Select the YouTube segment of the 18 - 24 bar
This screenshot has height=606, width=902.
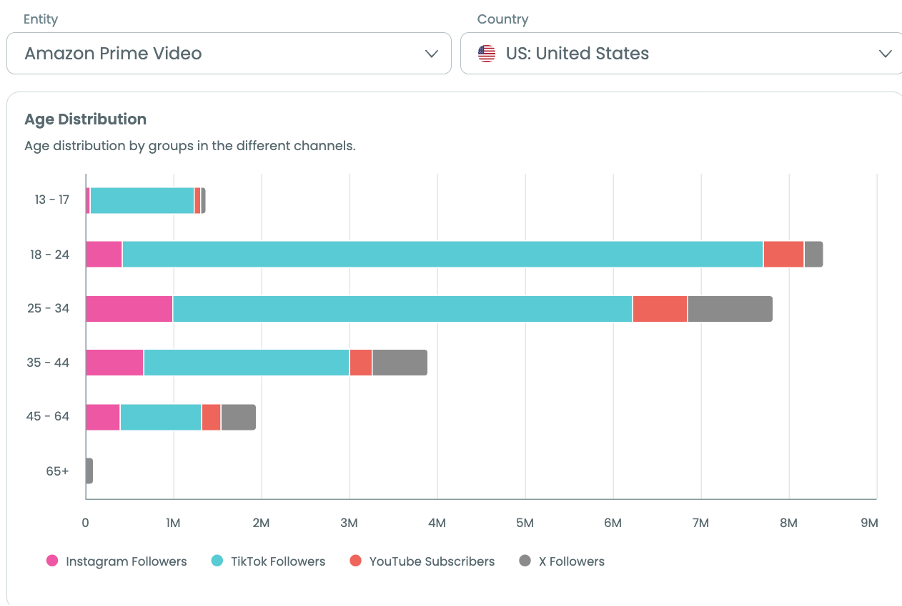783,254
